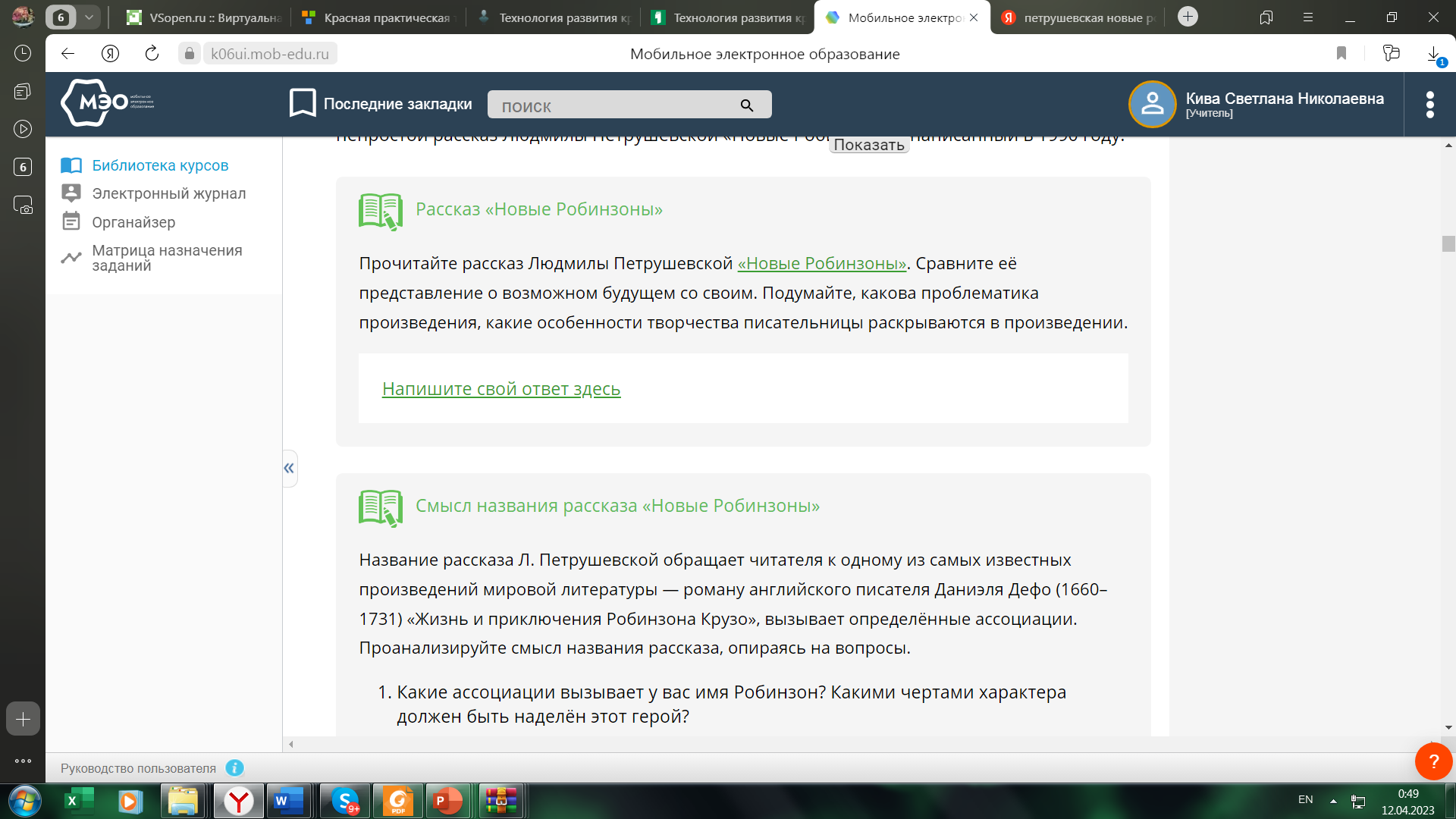Collapse the left sidebar panel
Image resolution: width=1456 pixels, height=819 pixels.
[289, 468]
